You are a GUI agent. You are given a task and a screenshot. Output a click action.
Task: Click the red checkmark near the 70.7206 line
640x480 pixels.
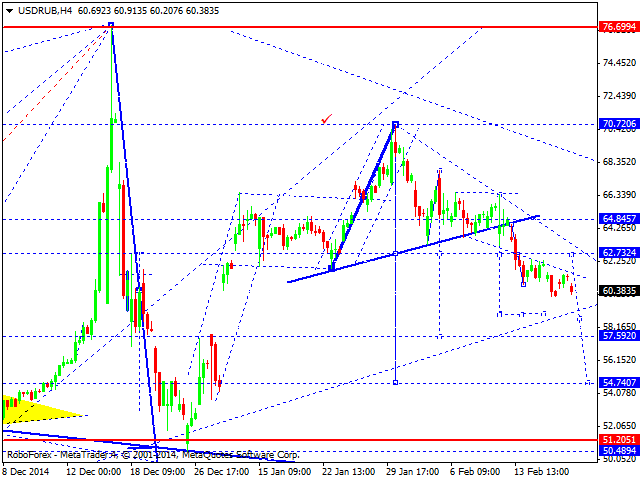tap(327, 119)
